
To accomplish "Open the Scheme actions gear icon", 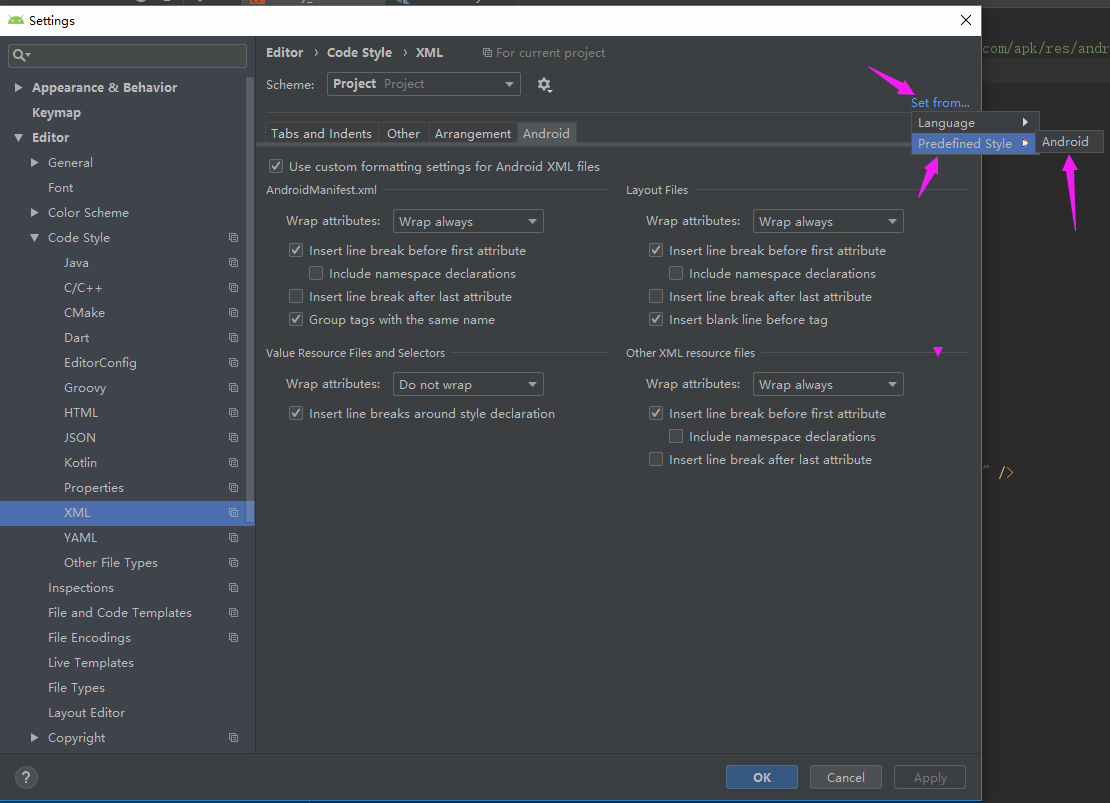I will point(544,84).
